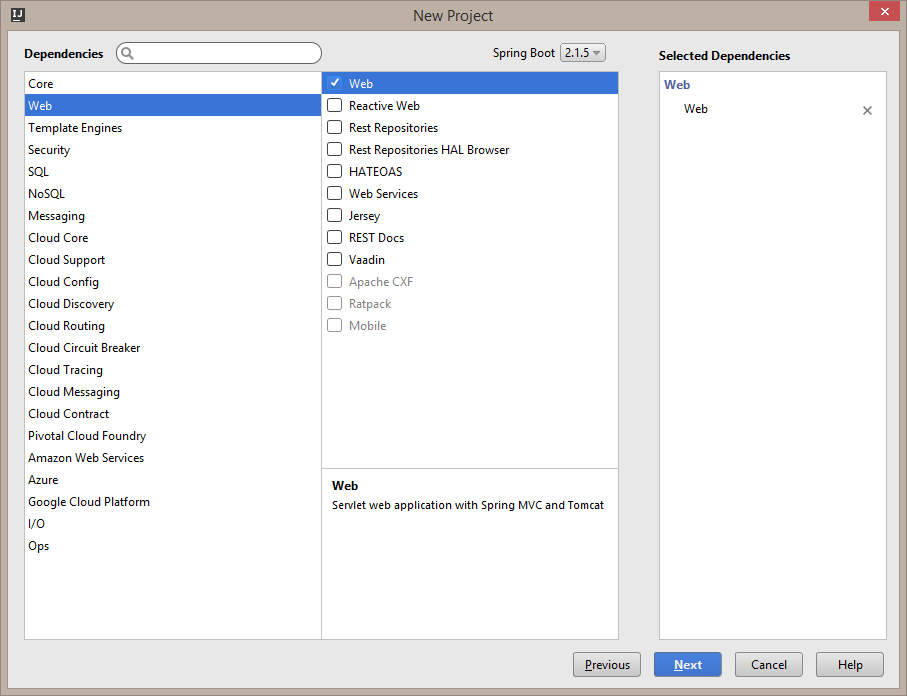This screenshot has height=696, width=907.
Task: Tick the Vaadin checkbox
Action: click(x=334, y=259)
